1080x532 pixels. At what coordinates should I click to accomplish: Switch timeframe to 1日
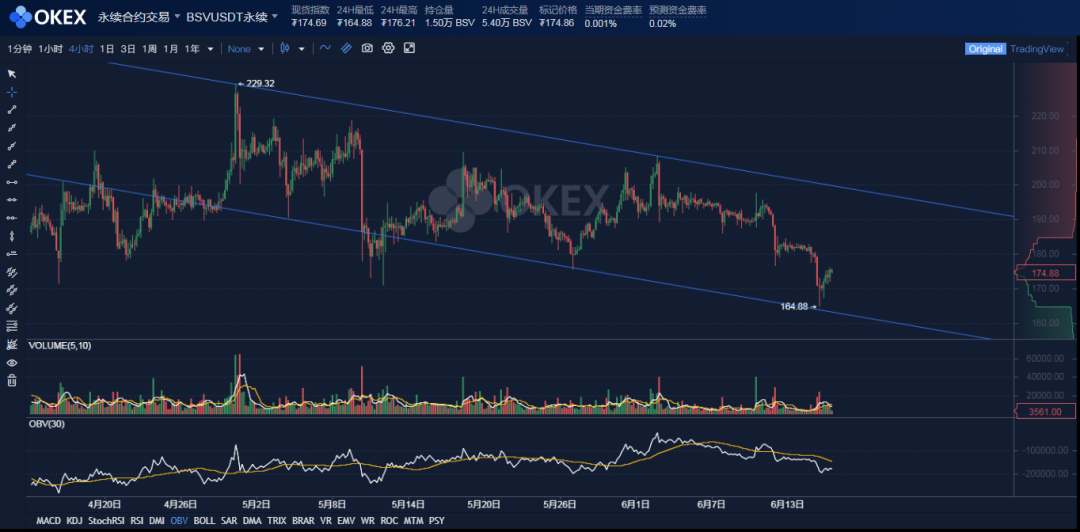click(107, 49)
